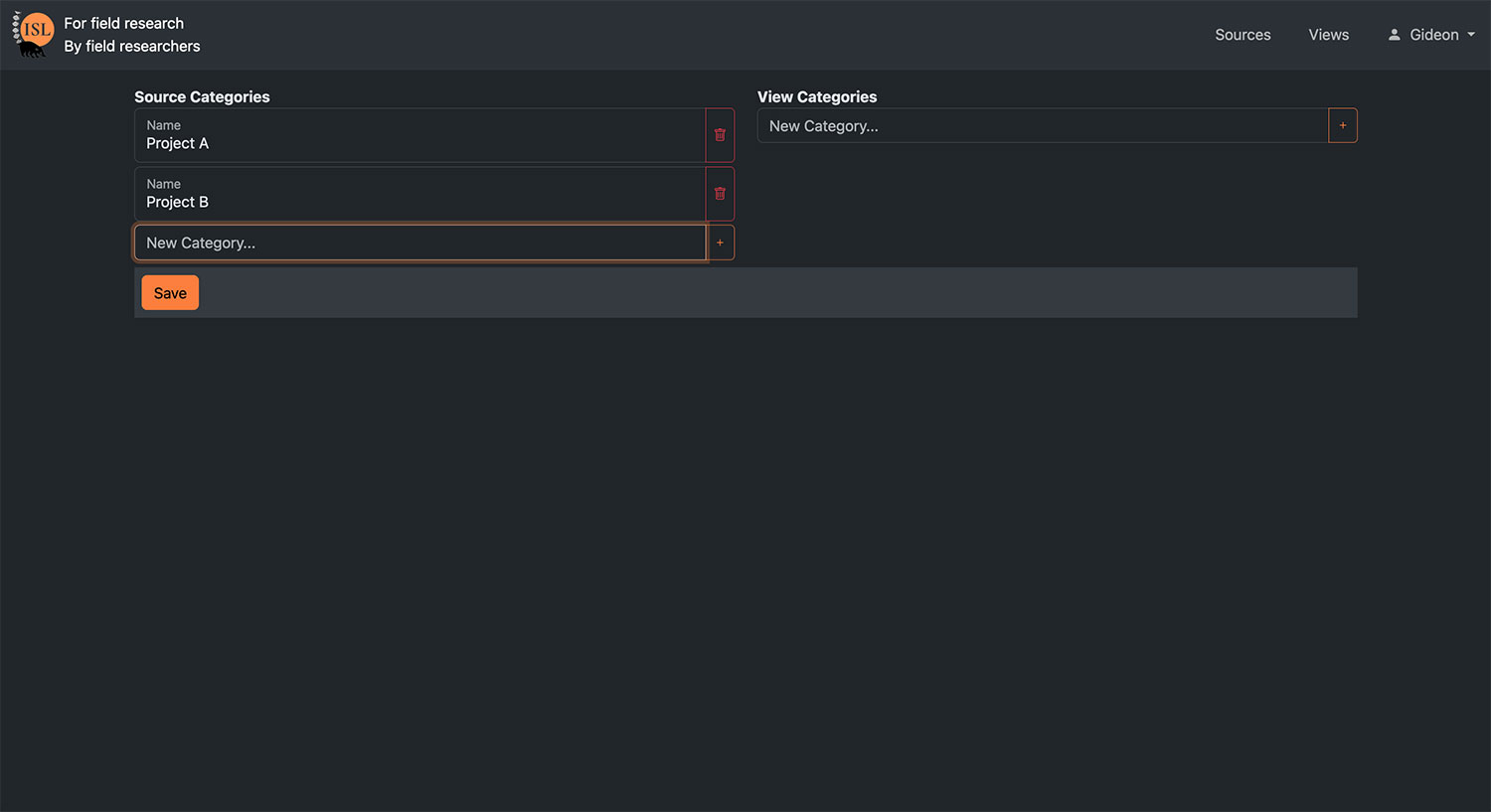Click the Name label above Project B
1491x812 pixels.
(x=164, y=184)
